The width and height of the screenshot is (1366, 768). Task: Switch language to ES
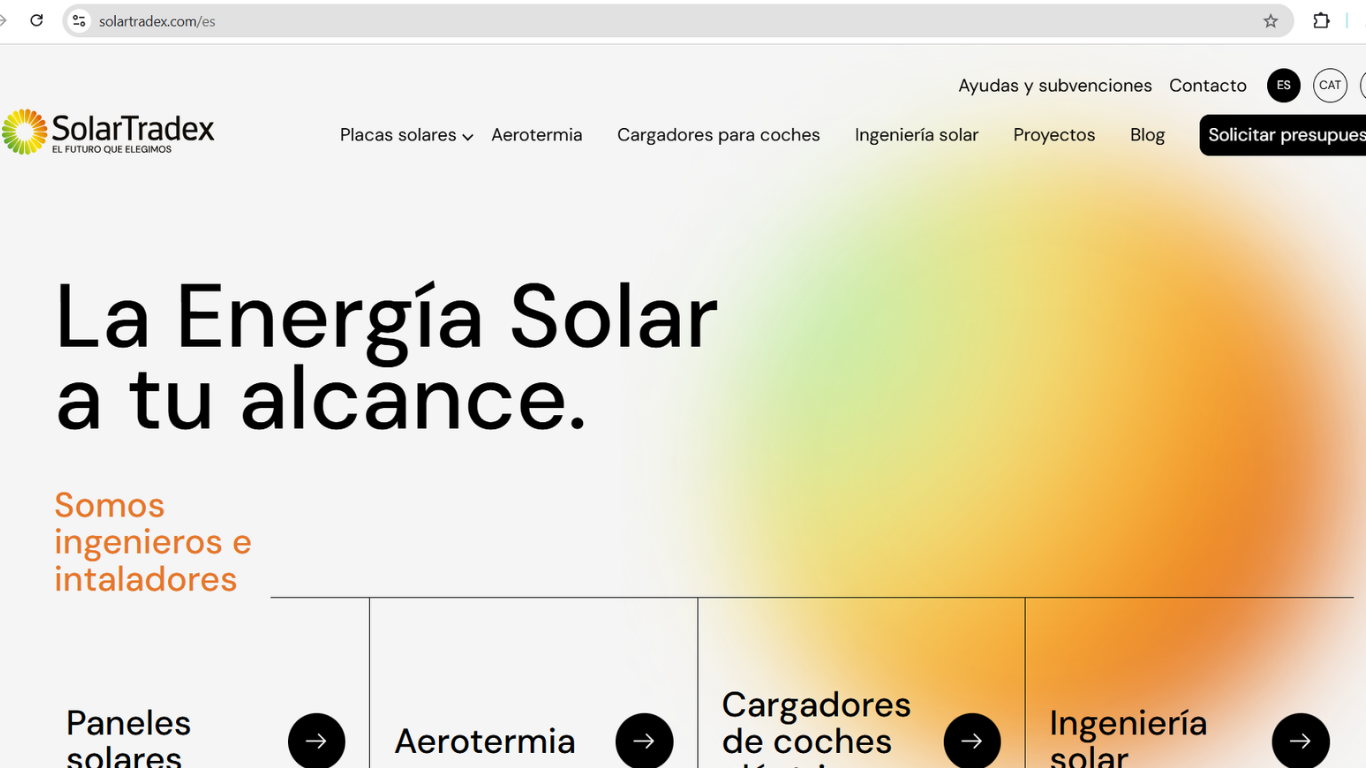[x=1284, y=86]
